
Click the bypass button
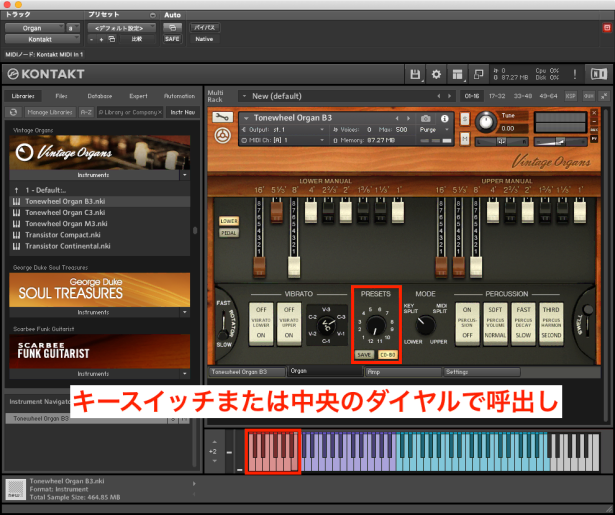[204, 28]
